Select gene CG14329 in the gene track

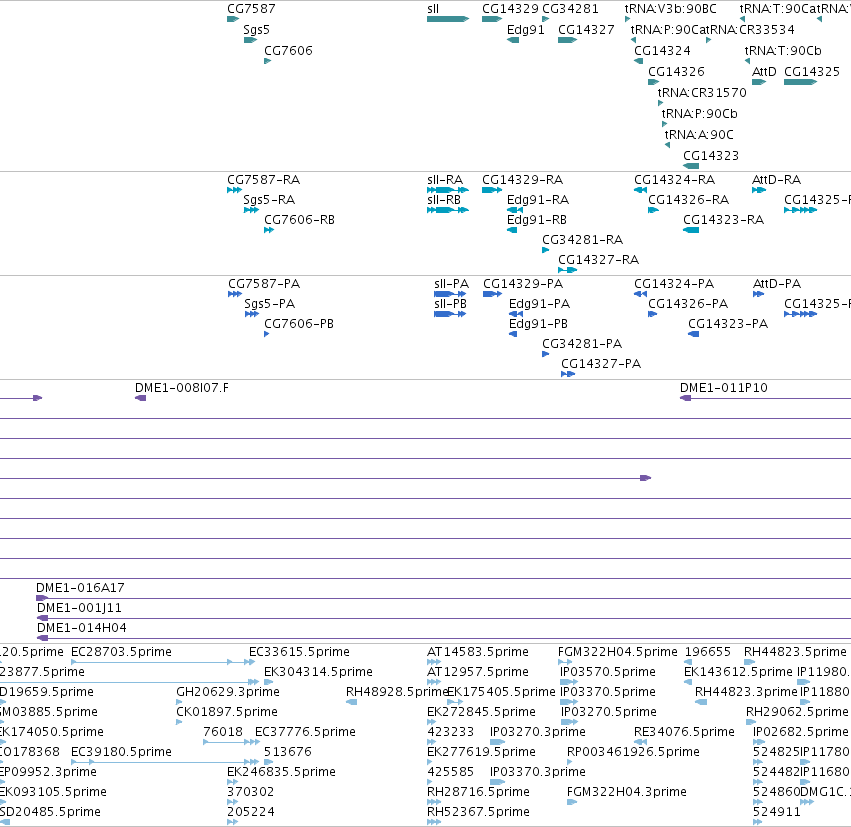pos(510,9)
